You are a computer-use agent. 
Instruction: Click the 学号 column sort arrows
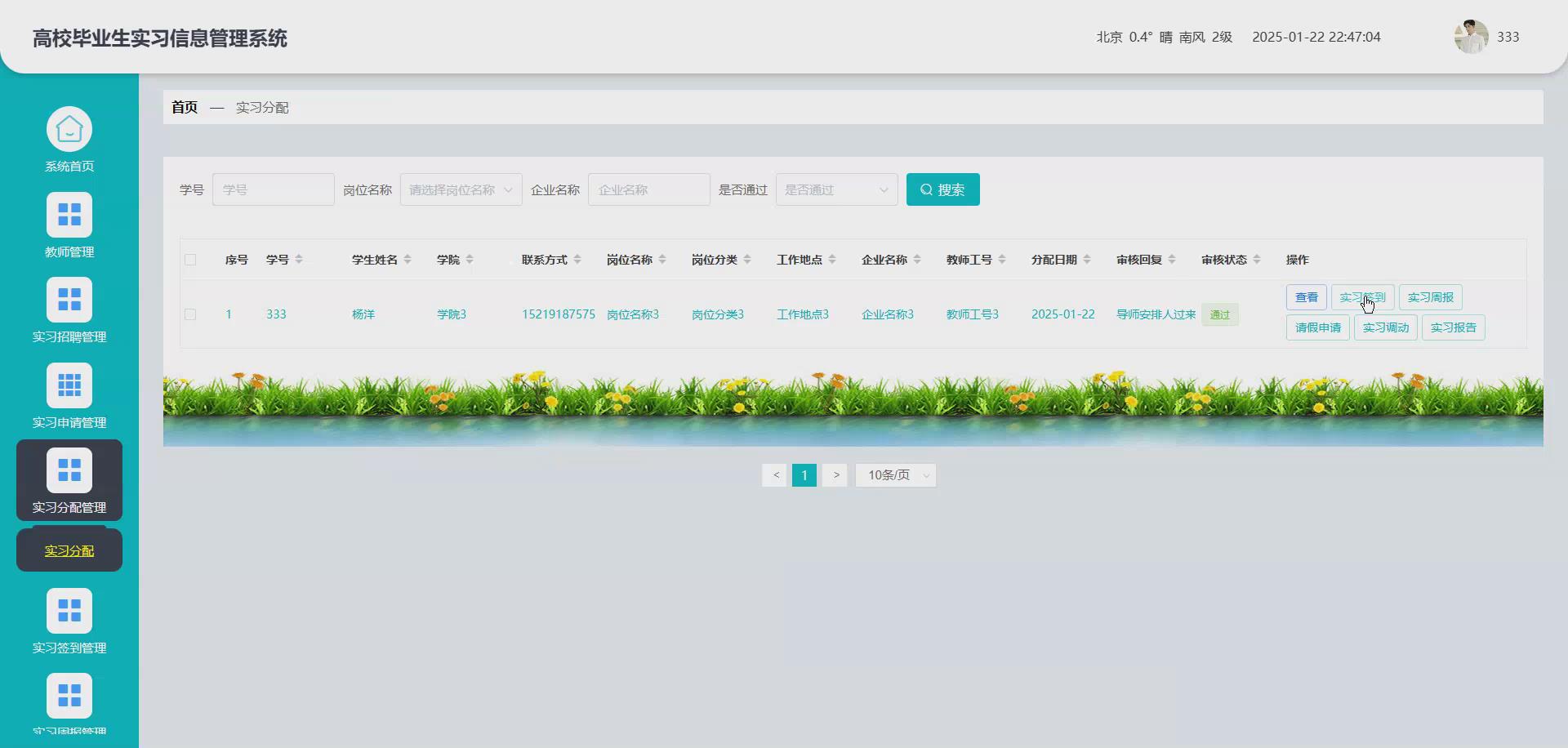298,260
